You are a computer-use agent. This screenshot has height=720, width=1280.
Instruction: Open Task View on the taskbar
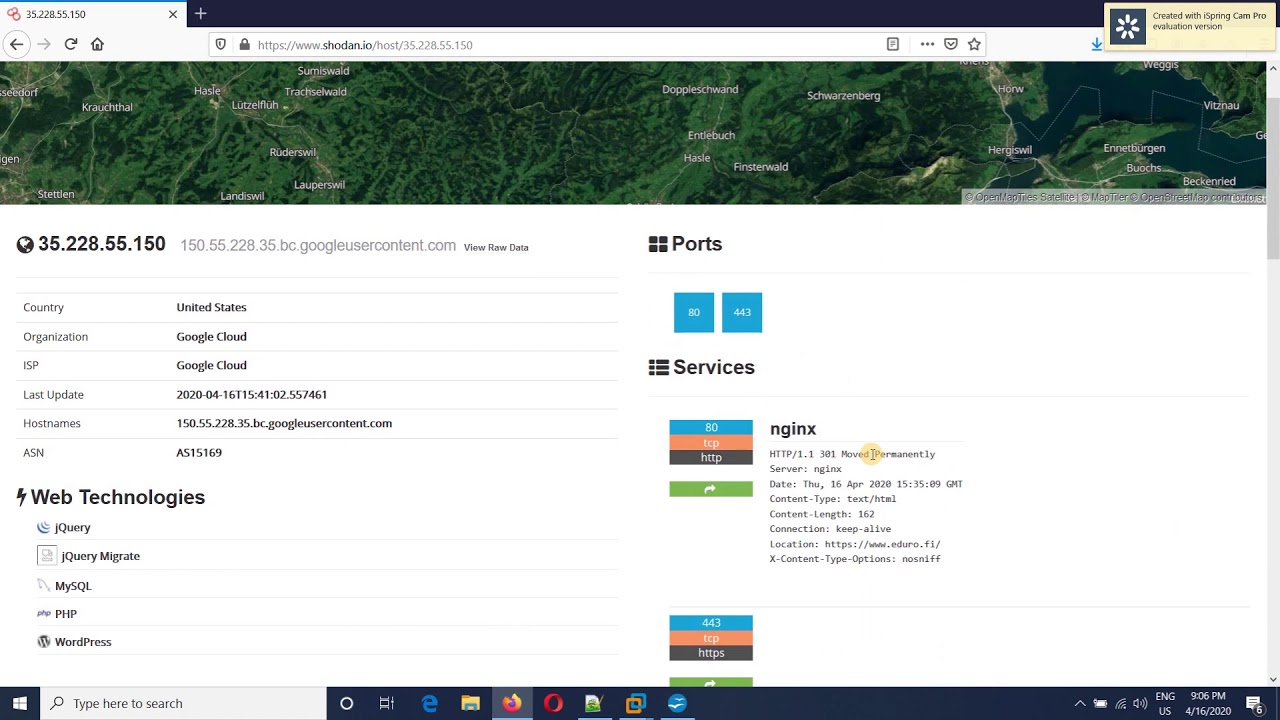[x=387, y=703]
